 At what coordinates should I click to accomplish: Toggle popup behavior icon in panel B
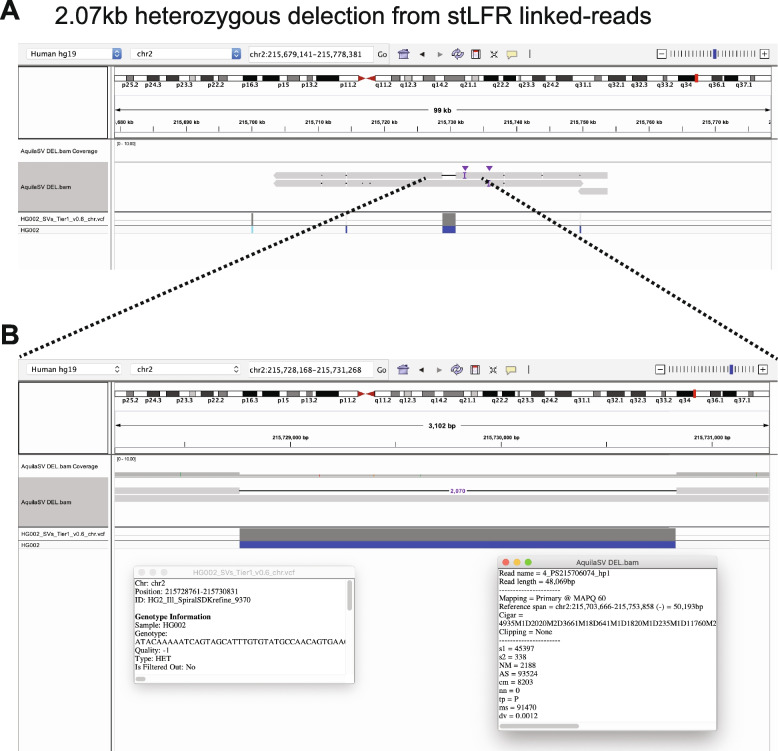511,370
